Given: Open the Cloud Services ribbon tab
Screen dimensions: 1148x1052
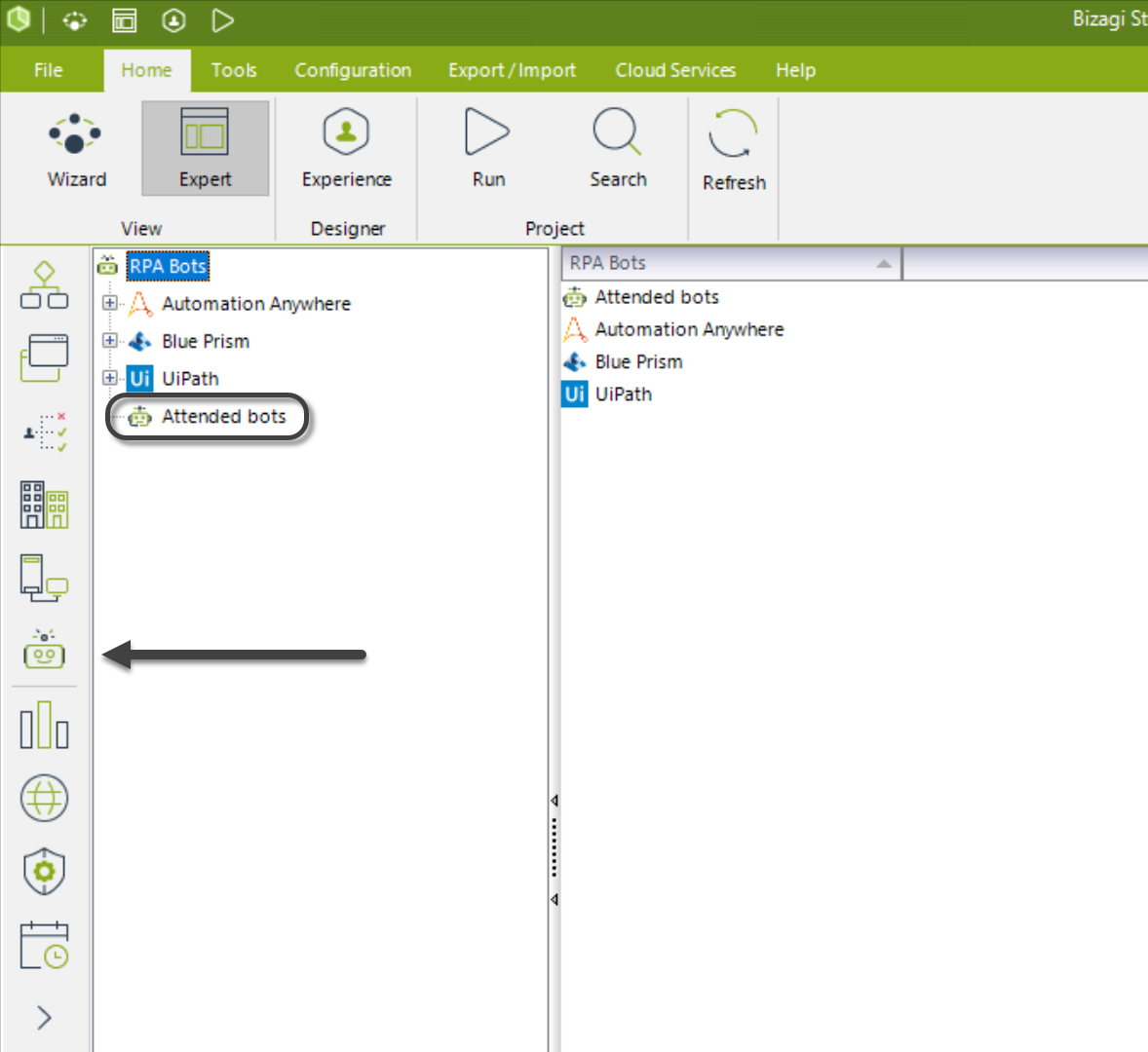Looking at the screenshot, I should pyautogui.click(x=675, y=70).
